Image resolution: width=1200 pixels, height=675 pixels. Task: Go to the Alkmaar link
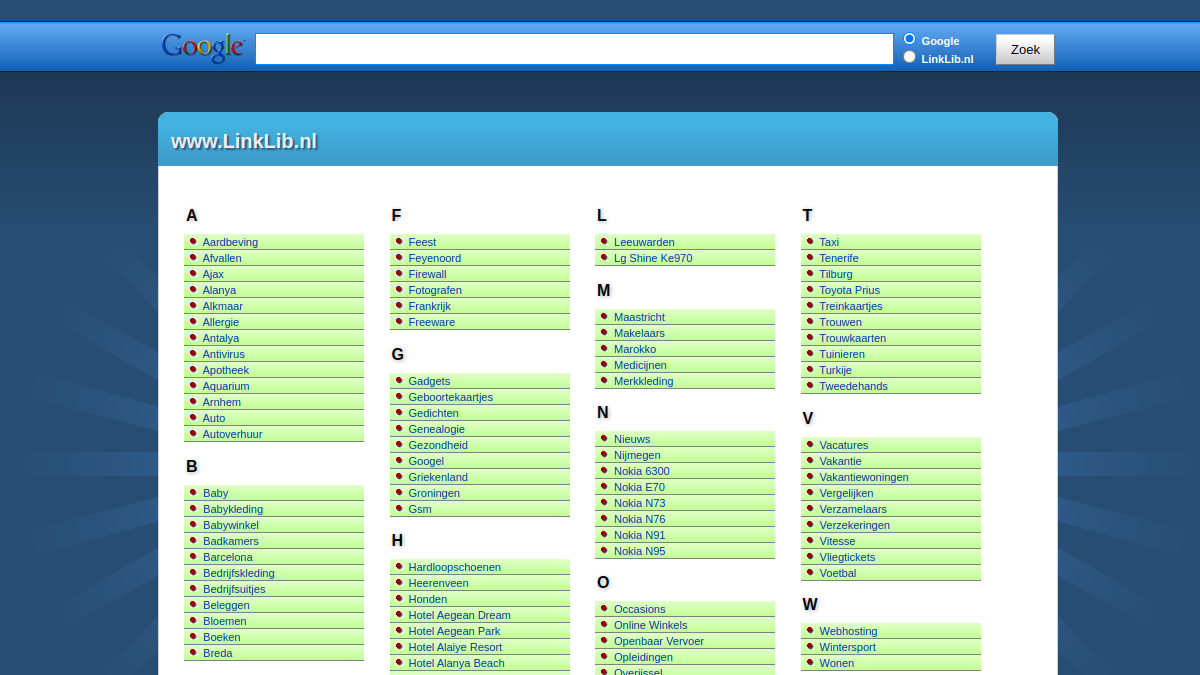tap(222, 306)
